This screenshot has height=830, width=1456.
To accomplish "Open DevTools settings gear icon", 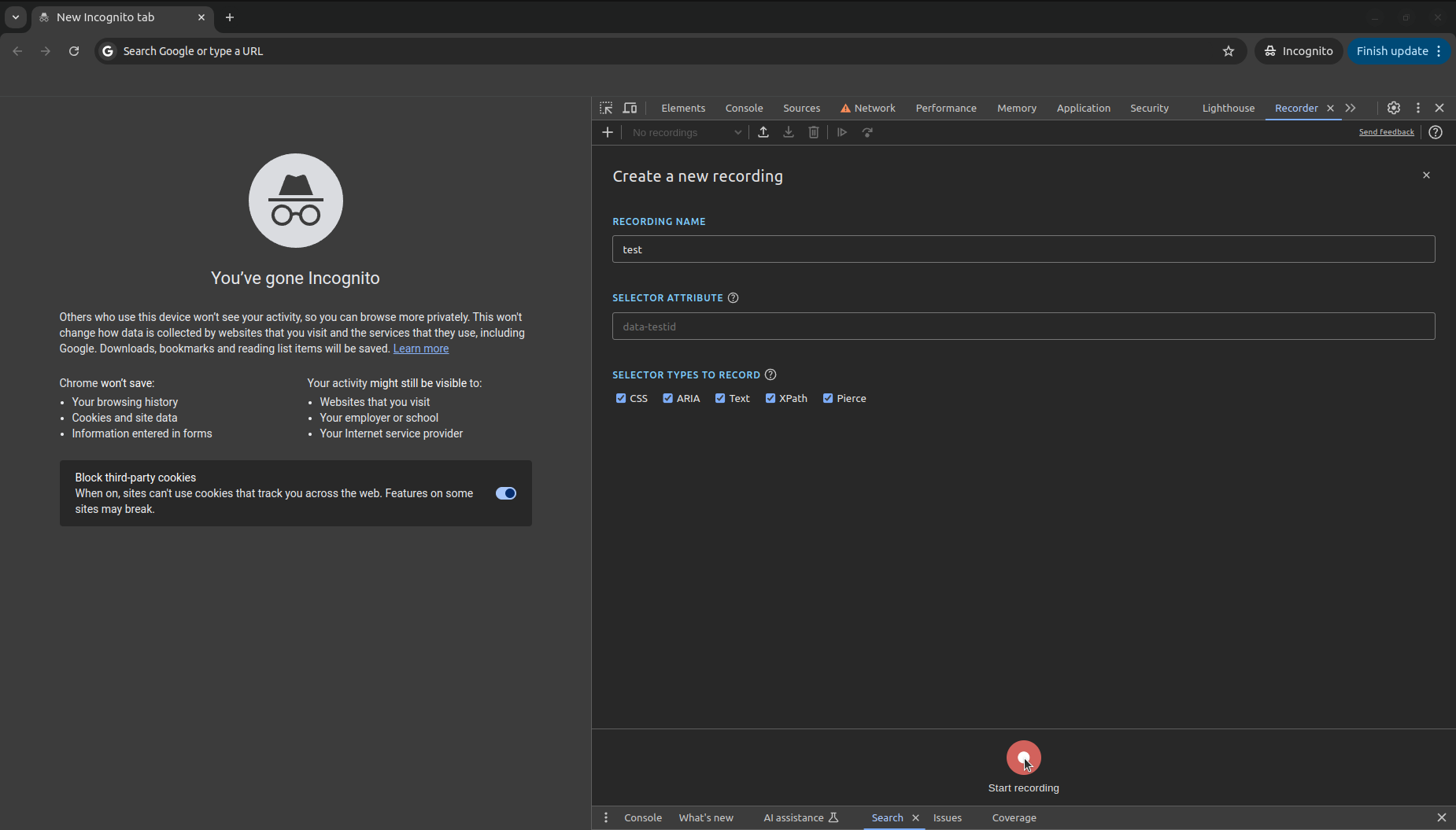I will (1394, 108).
